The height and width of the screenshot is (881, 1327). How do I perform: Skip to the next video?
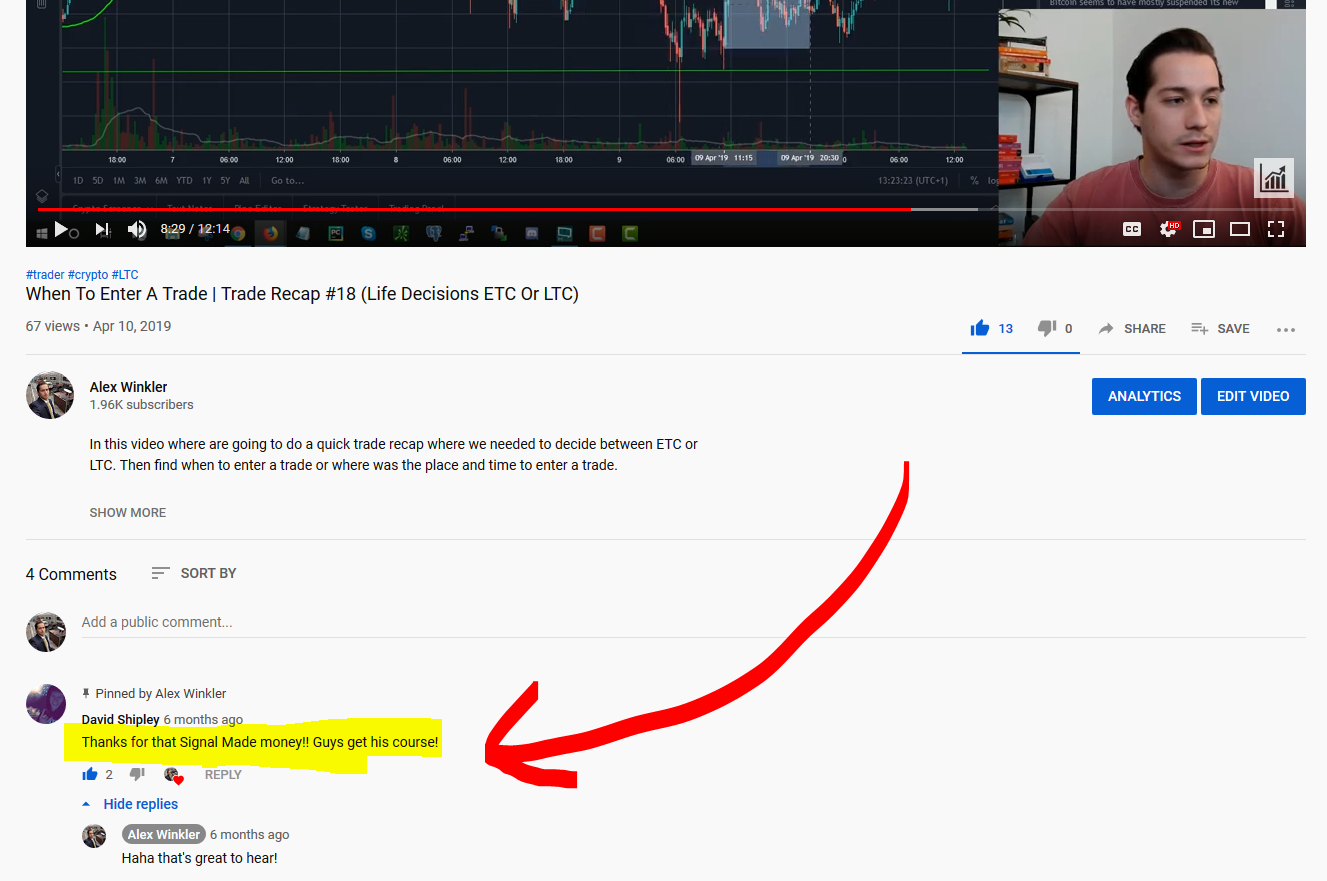[101, 228]
